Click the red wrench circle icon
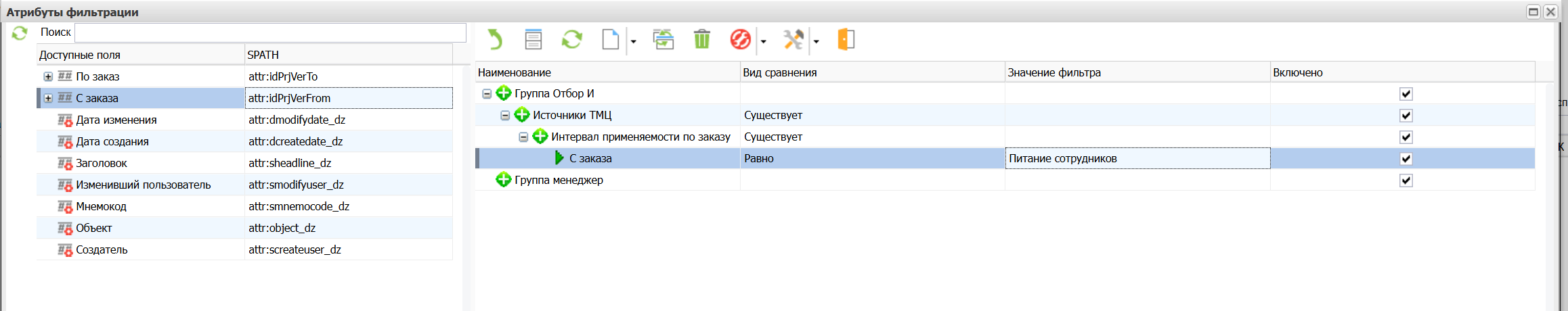 pos(740,40)
